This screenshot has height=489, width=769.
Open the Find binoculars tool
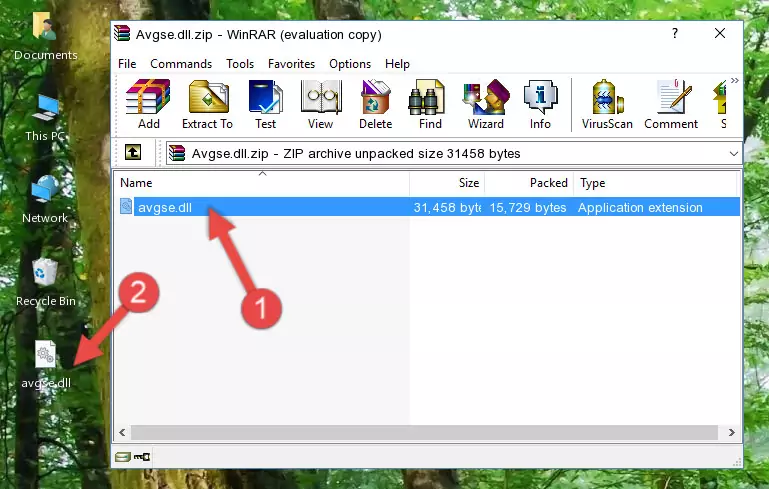430,104
